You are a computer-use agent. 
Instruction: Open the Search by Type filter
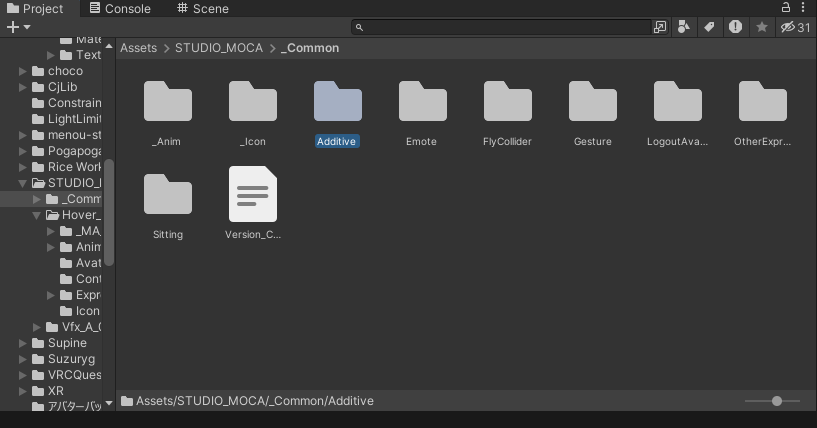tap(684, 27)
